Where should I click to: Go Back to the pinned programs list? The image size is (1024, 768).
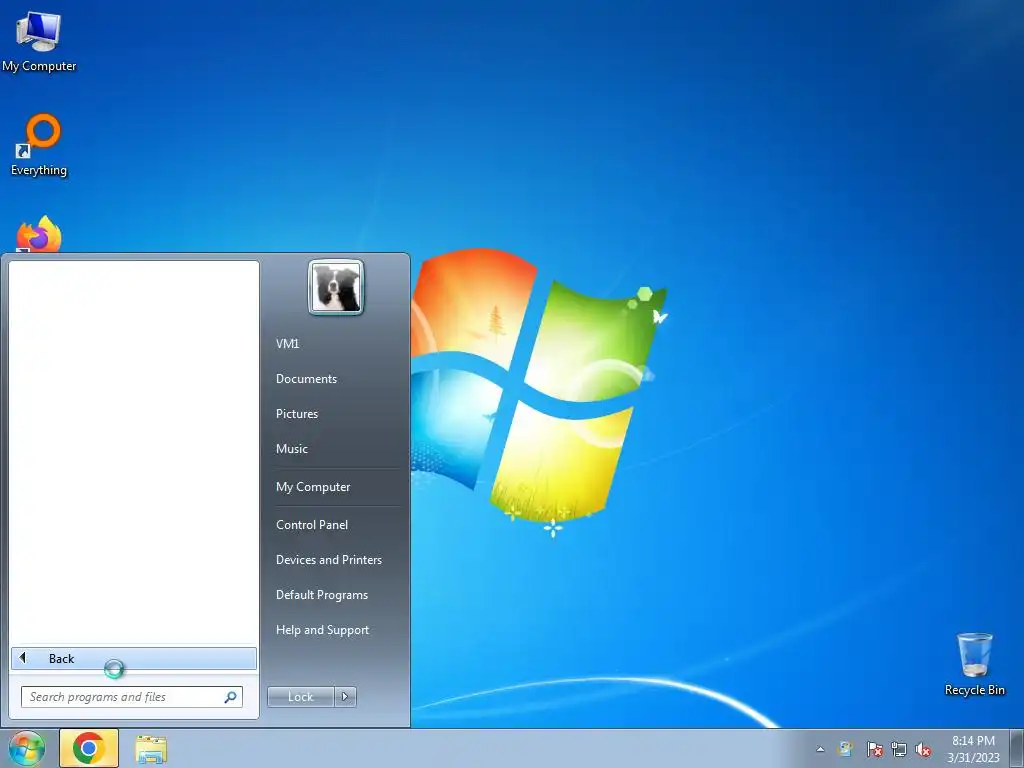click(x=134, y=658)
